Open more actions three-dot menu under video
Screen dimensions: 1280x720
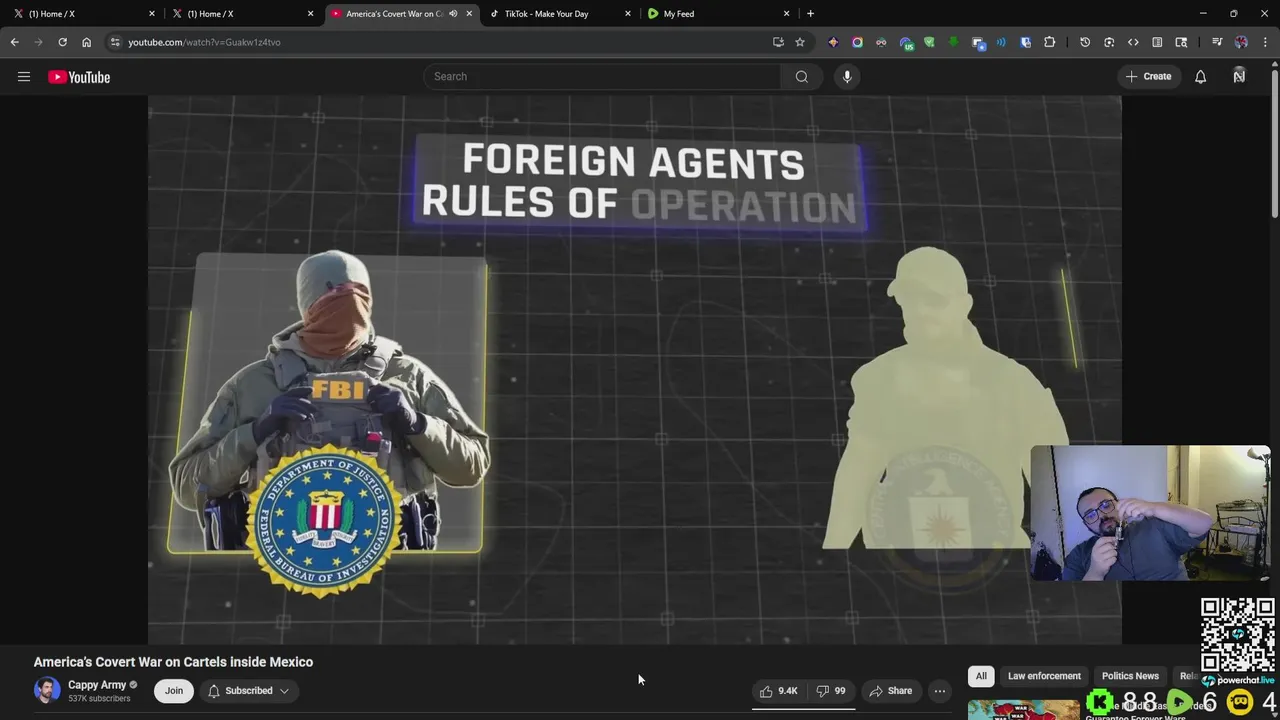pos(939,691)
